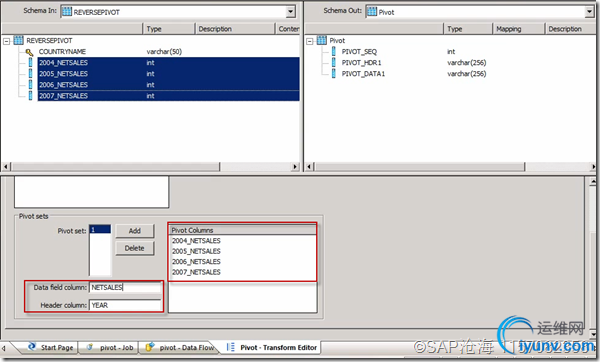Select PIVOT_SEQ output column
This screenshot has width=600, height=362.
tap(359, 52)
